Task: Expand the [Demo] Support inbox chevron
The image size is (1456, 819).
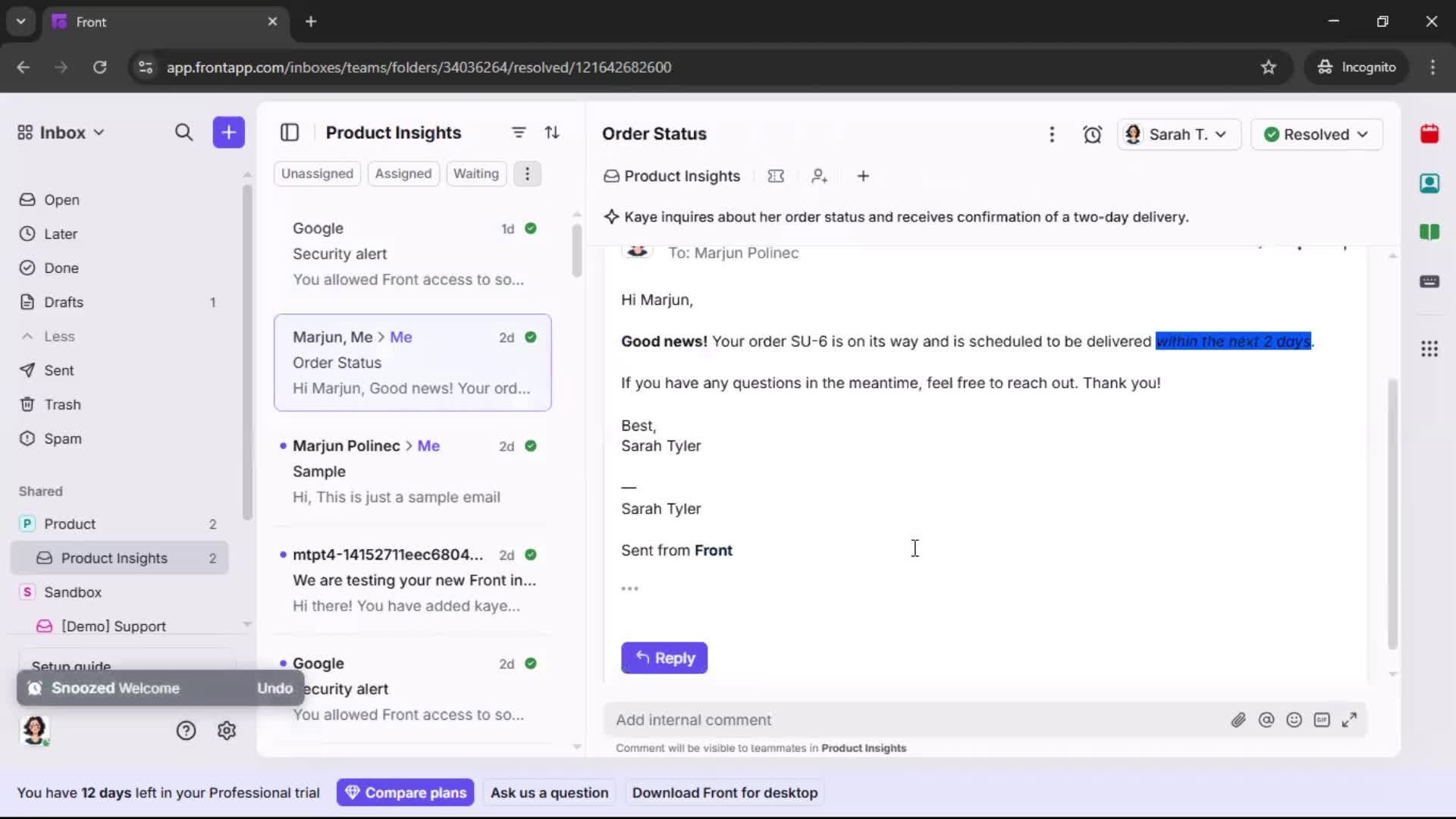Action: coord(247,624)
